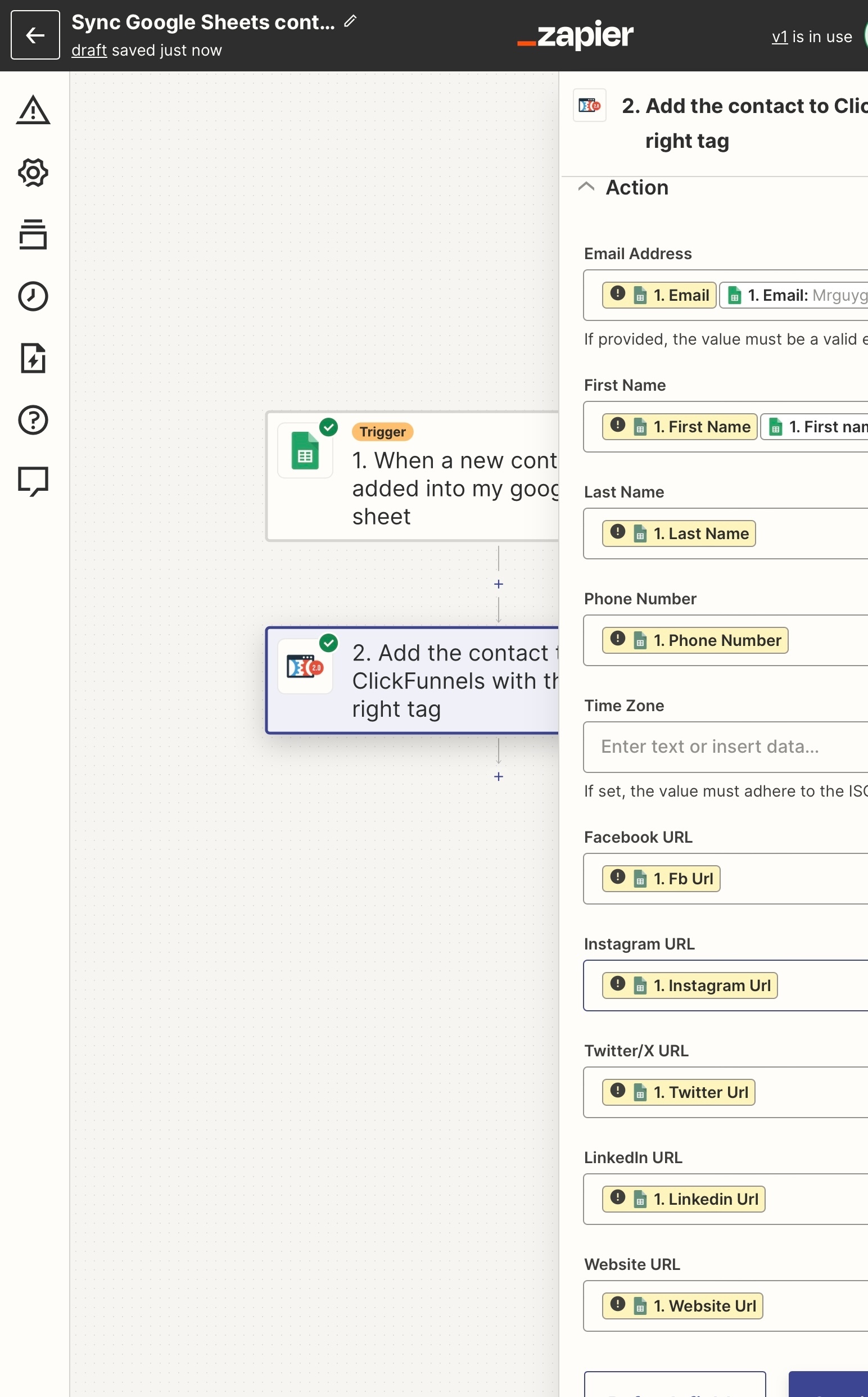Click the Google Sheets icon on trigger step
The width and height of the screenshot is (868, 1397).
[x=305, y=450]
